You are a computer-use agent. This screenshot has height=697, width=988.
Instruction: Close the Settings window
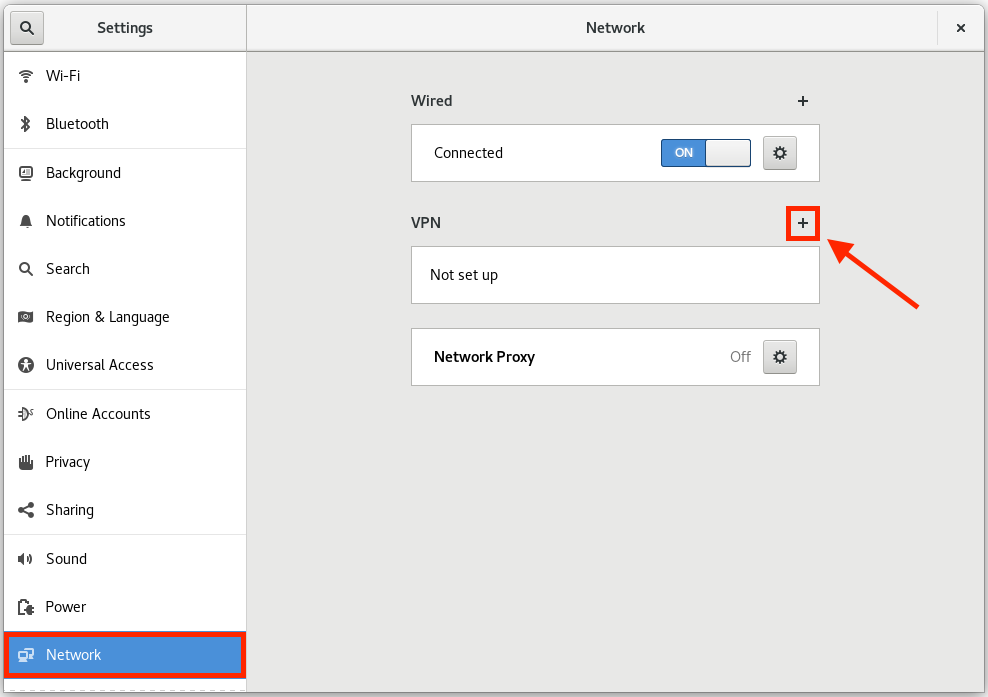point(960,28)
